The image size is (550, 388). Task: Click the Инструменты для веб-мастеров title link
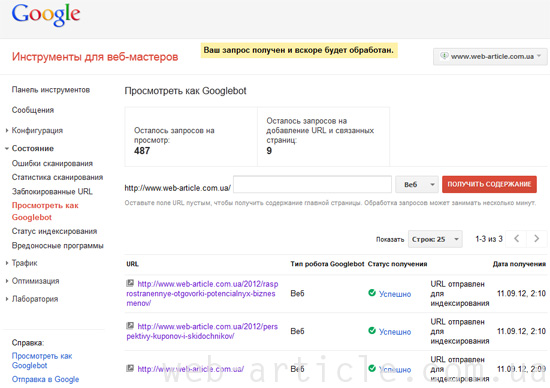(95, 56)
